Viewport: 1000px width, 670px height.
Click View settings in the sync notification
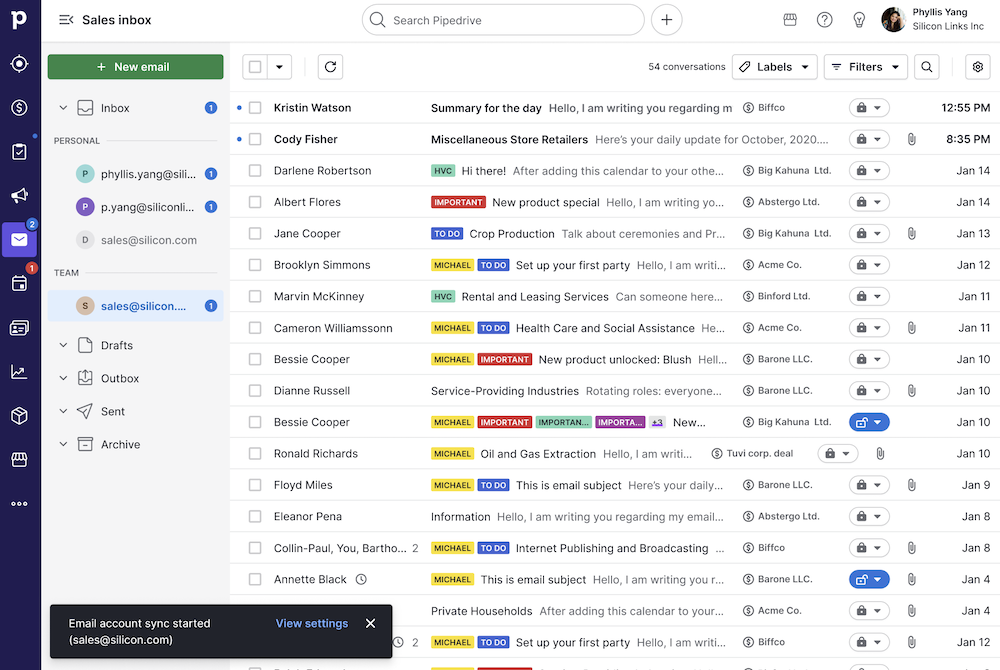tap(312, 623)
